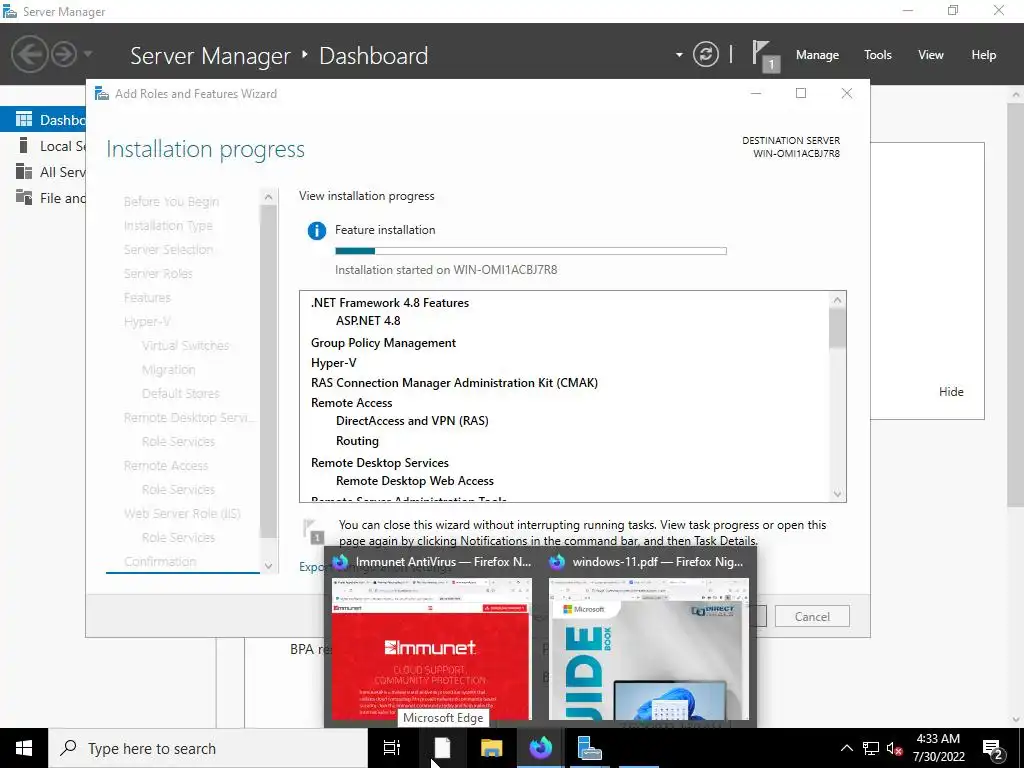Select Dashboard in the left pane

[x=43, y=120]
